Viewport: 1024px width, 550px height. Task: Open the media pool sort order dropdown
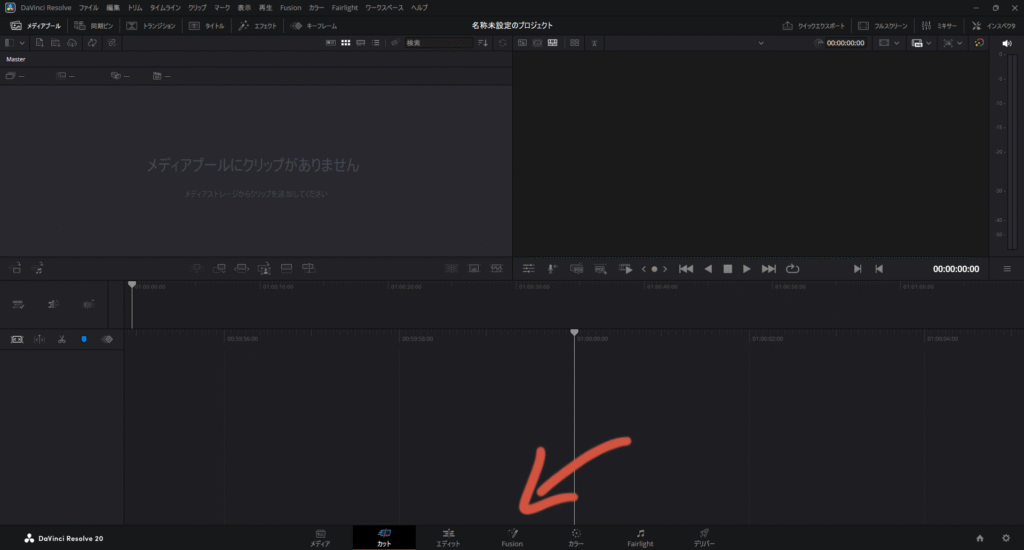483,43
